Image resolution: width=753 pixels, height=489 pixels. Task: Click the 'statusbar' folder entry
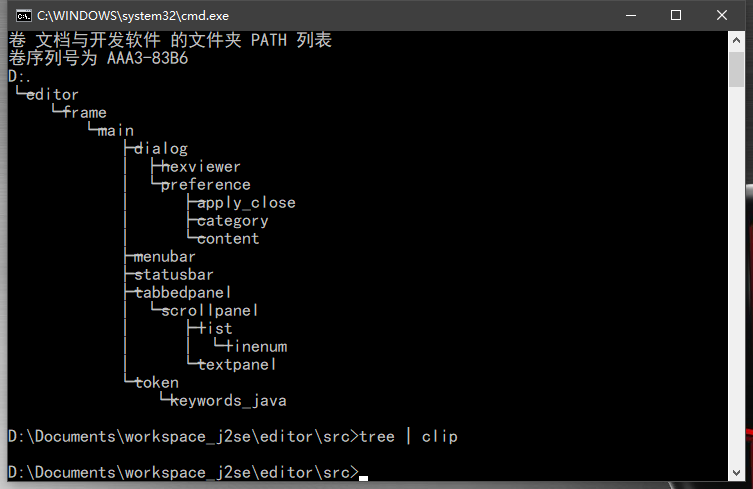coord(174,275)
